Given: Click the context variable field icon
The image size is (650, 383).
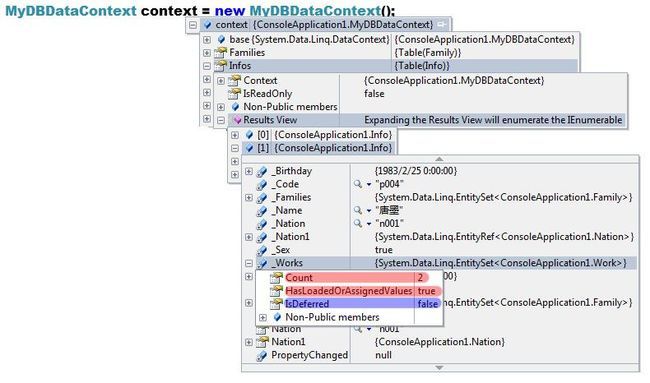Looking at the screenshot, I should click(x=208, y=25).
